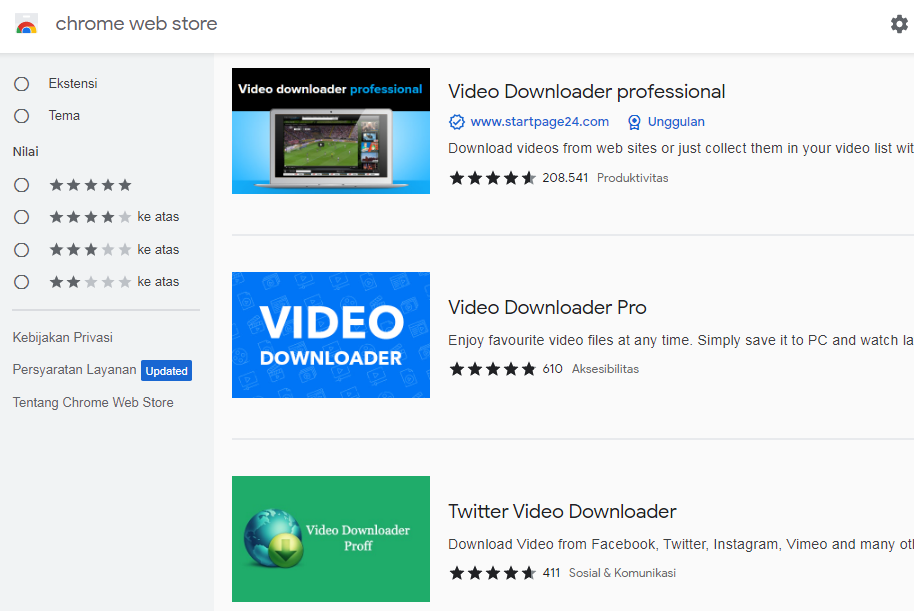Screen dimensions: 914x611
Task: Open Persyaratan Layanan link
Action: coord(74,370)
